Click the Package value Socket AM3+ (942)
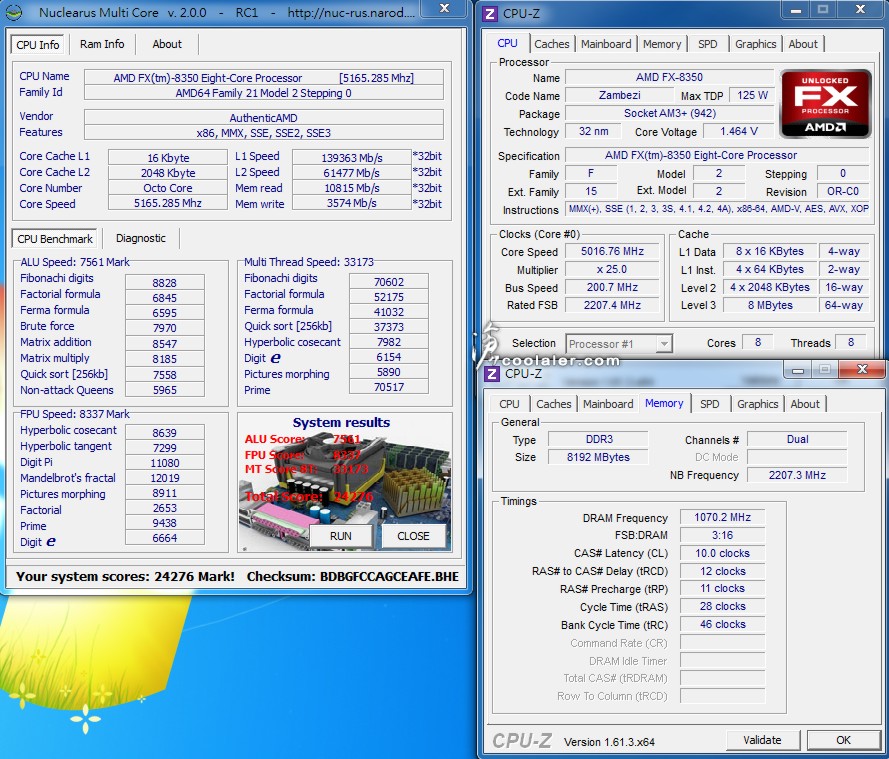The image size is (889, 759). [670, 113]
